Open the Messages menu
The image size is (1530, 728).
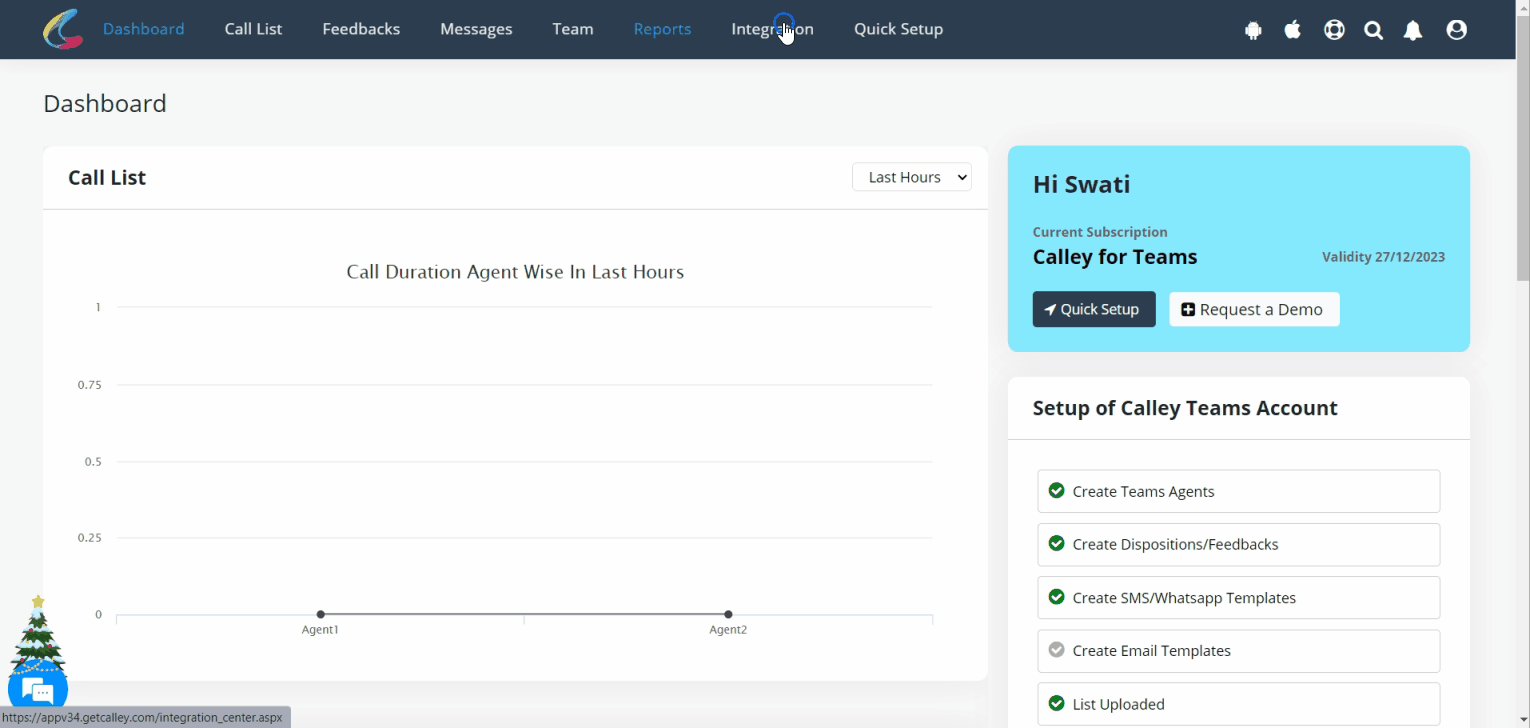coord(476,29)
